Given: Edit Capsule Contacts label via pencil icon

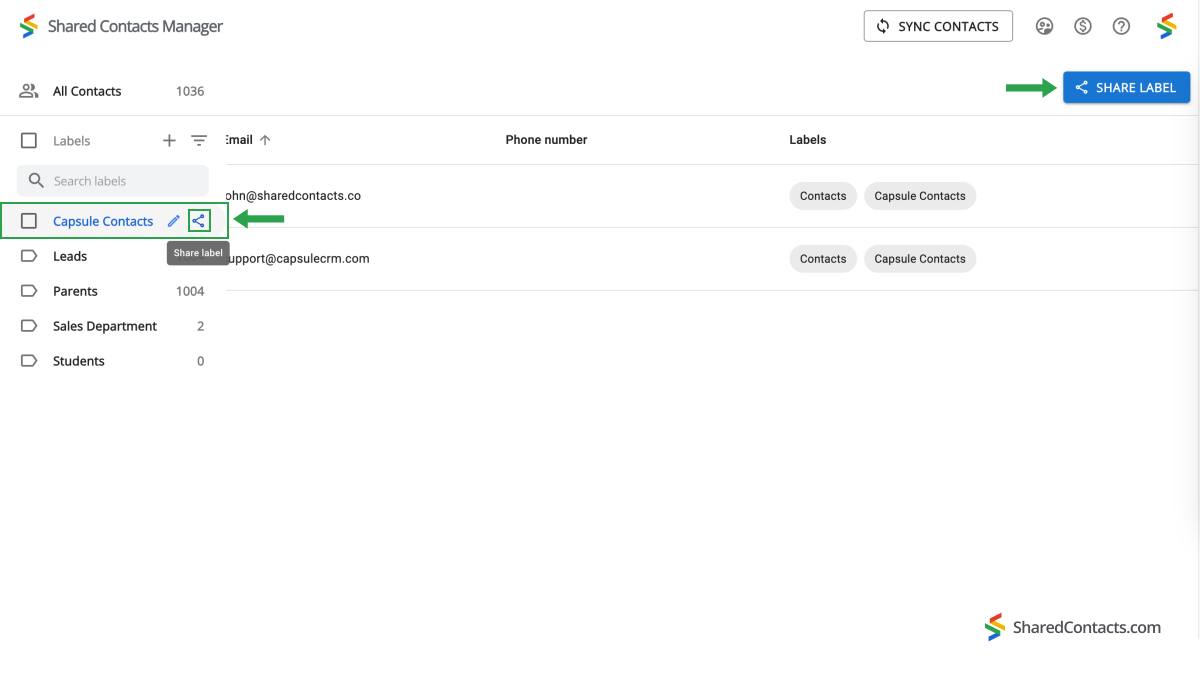Looking at the screenshot, I should [x=174, y=221].
